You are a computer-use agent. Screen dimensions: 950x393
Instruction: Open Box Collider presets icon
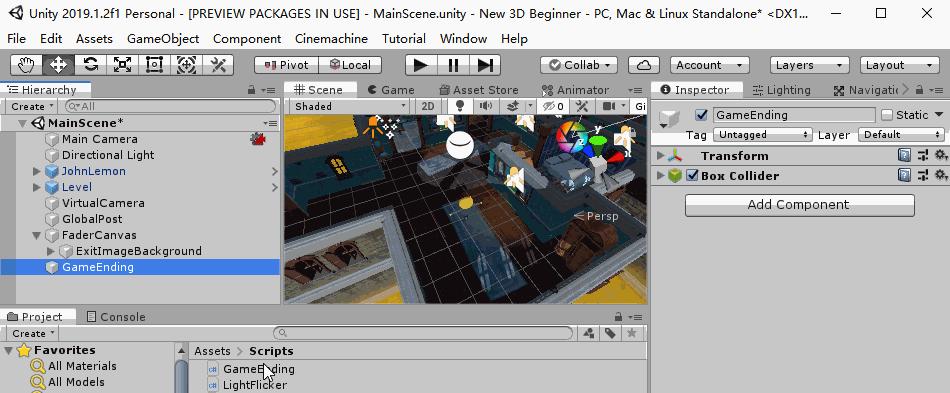923,176
